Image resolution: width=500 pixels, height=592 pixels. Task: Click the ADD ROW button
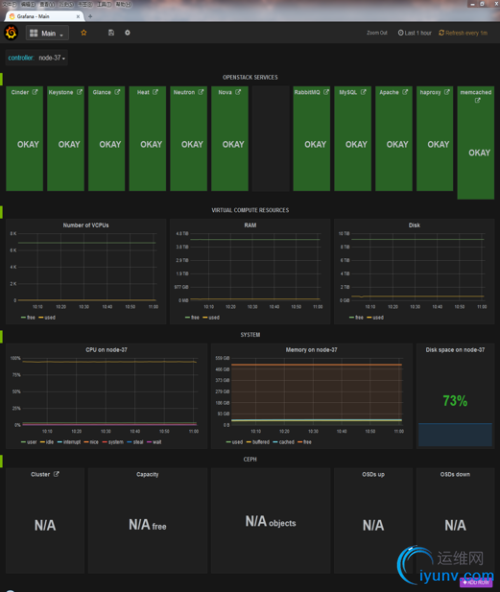tap(476, 582)
